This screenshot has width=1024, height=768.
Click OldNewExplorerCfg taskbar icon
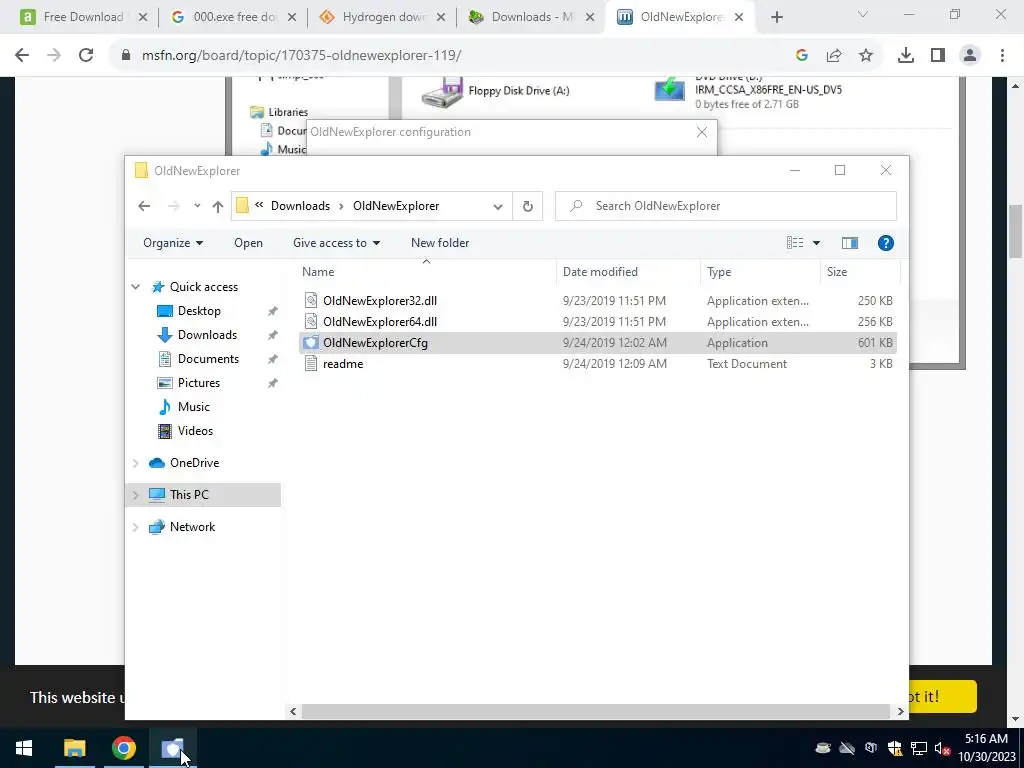[172, 748]
